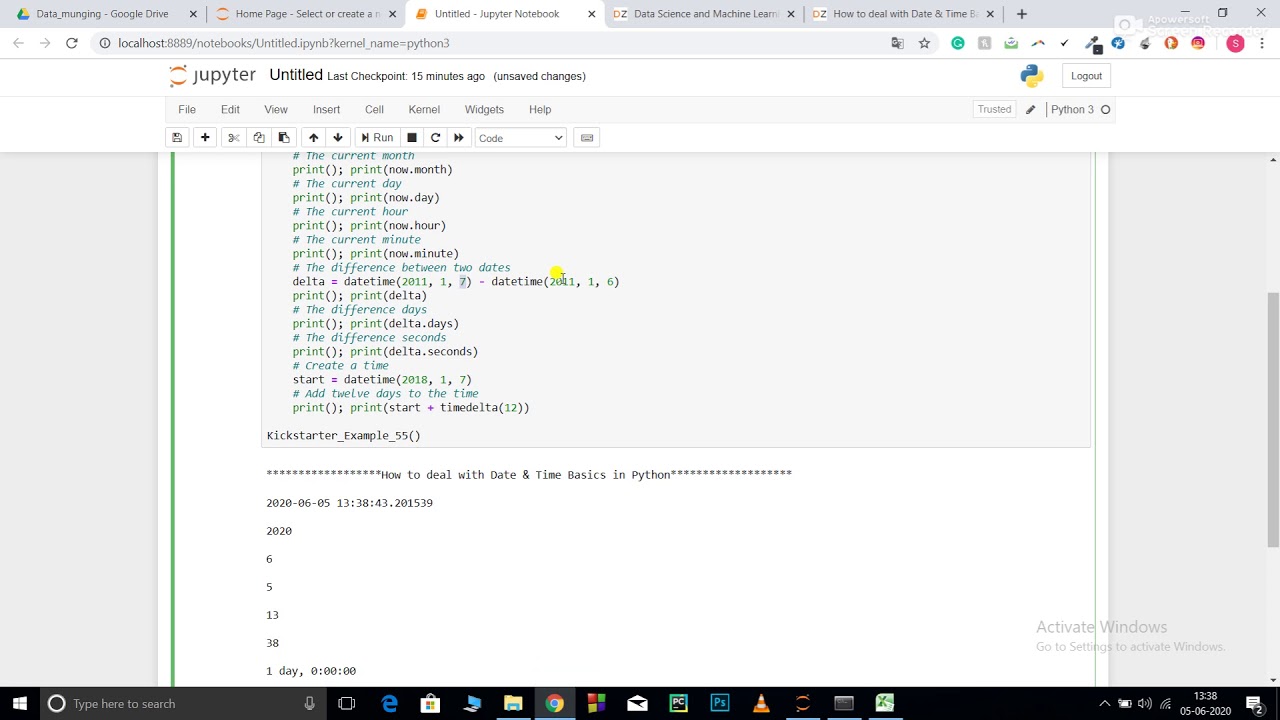Screen dimensions: 1280x720
Task: Move the selected cell down arrow
Action: (338, 138)
